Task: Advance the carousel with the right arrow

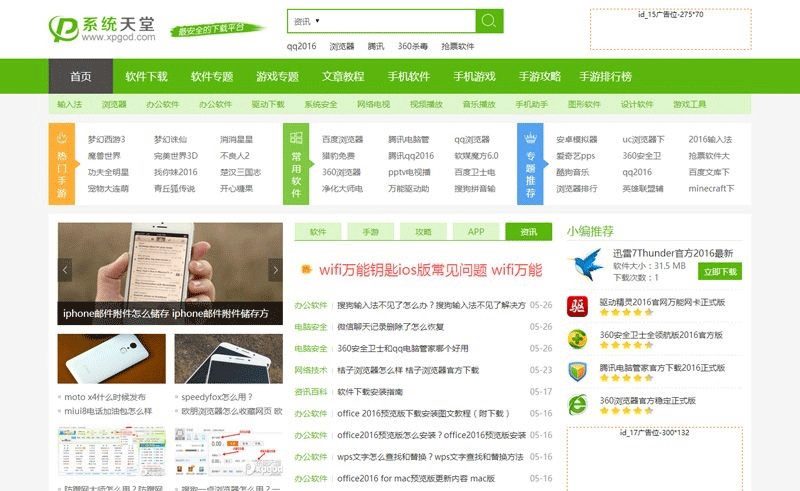Action: (276, 271)
